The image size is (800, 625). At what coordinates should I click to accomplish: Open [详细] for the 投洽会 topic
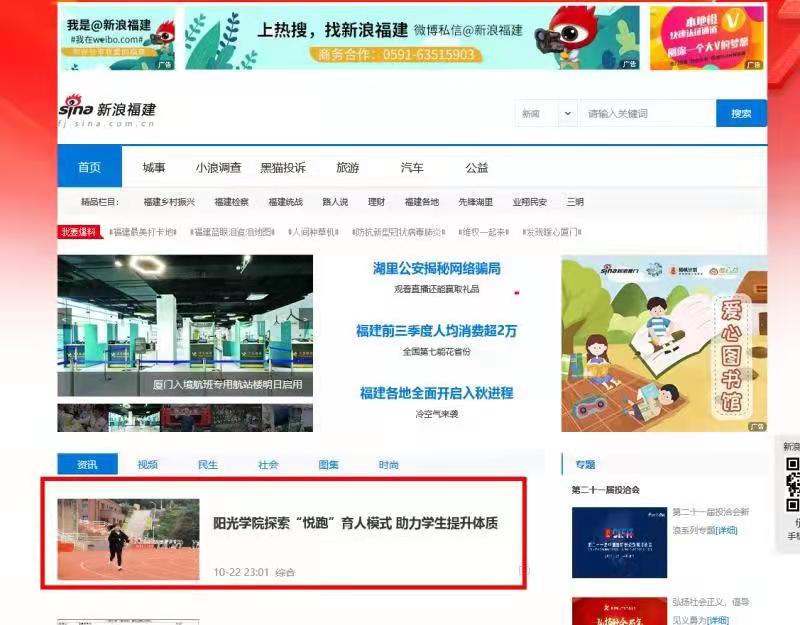(726, 530)
